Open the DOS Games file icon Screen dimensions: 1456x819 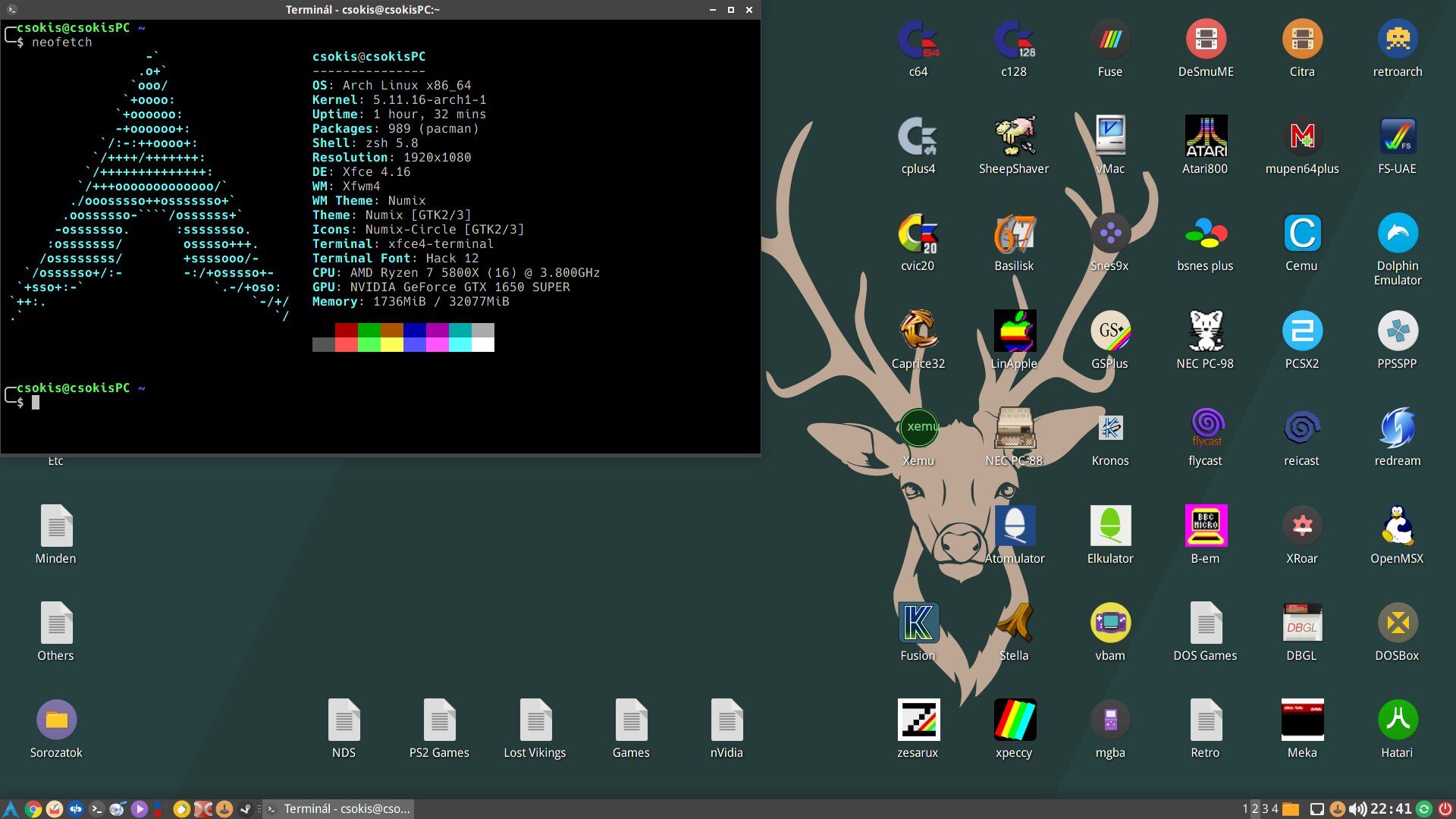[1206, 623]
